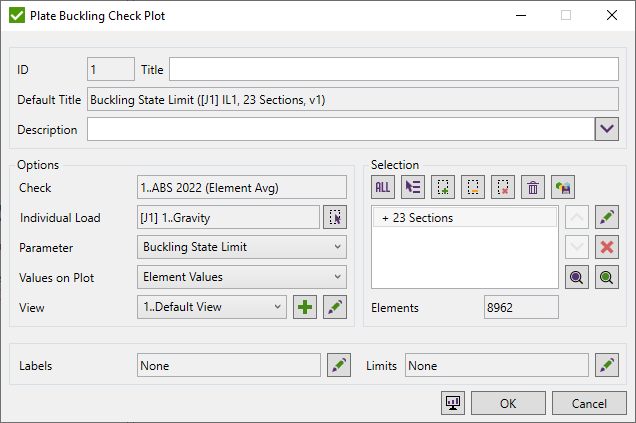This screenshot has height=423, width=636.
Task: Click the green plus icon beside View
Action: [x=305, y=307]
